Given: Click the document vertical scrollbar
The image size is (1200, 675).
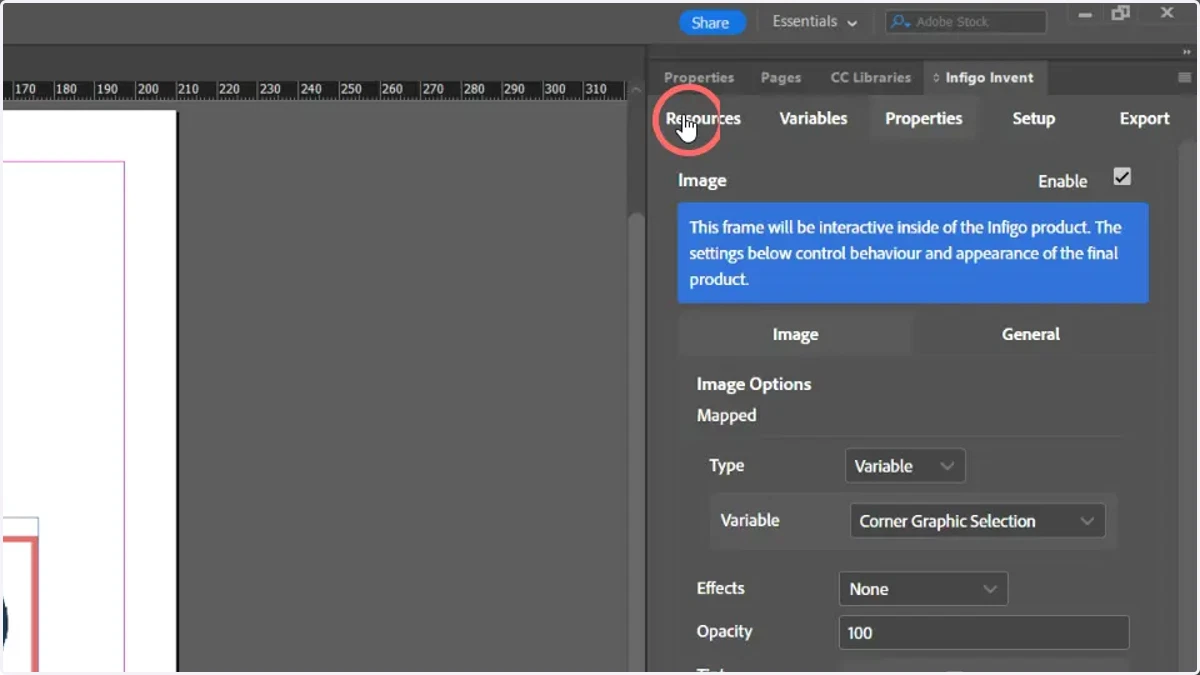Looking at the screenshot, I should [635, 440].
